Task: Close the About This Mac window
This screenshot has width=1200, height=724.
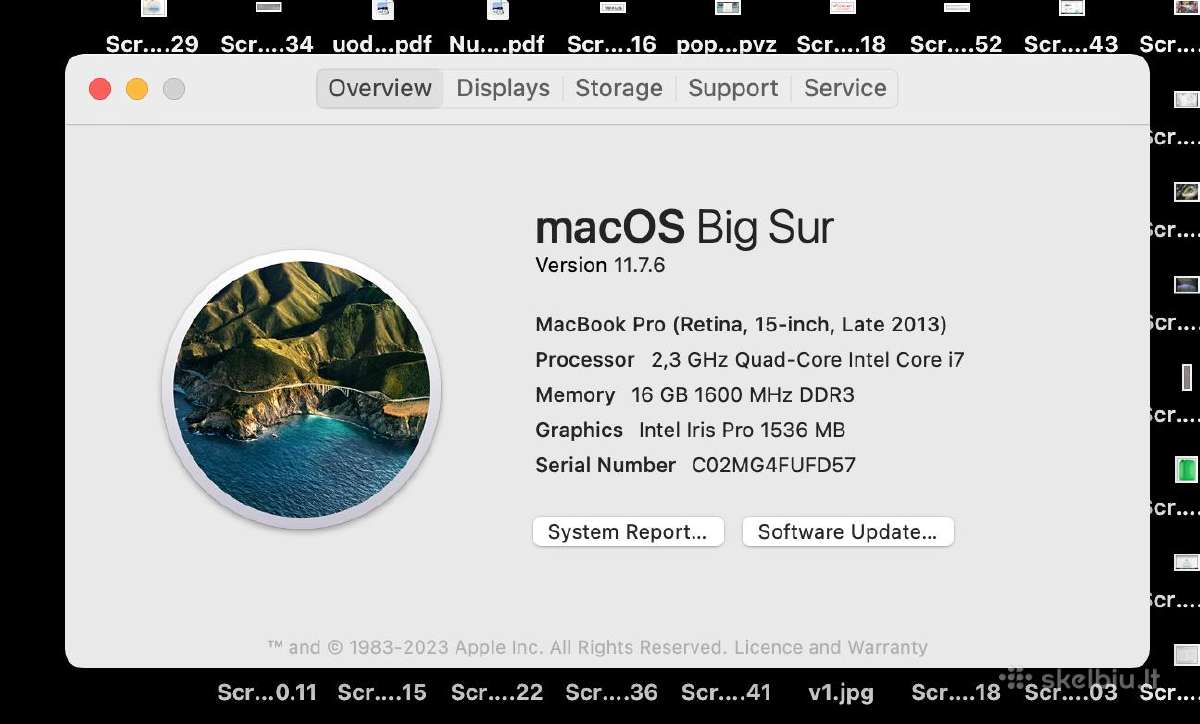Action: [100, 89]
